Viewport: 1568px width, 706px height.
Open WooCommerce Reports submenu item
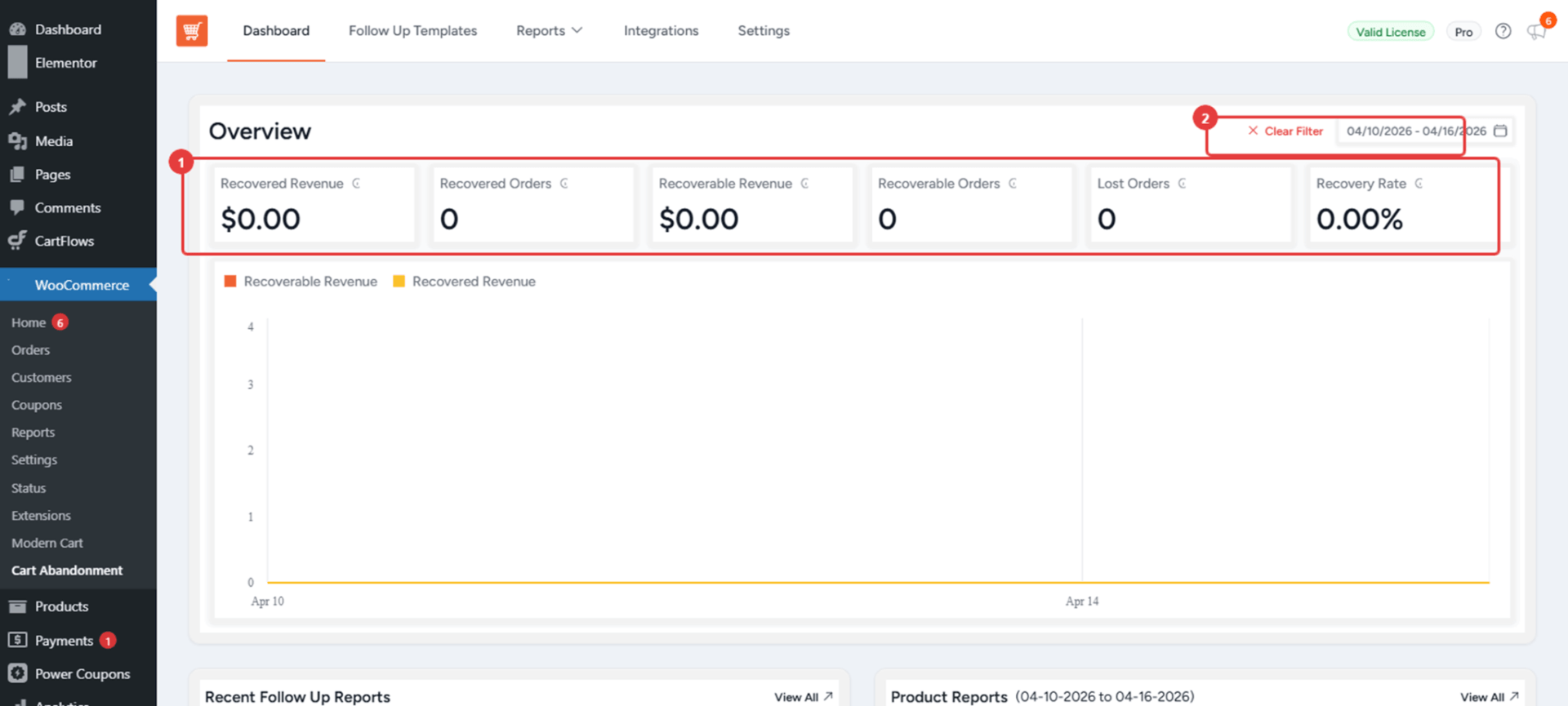(x=33, y=433)
